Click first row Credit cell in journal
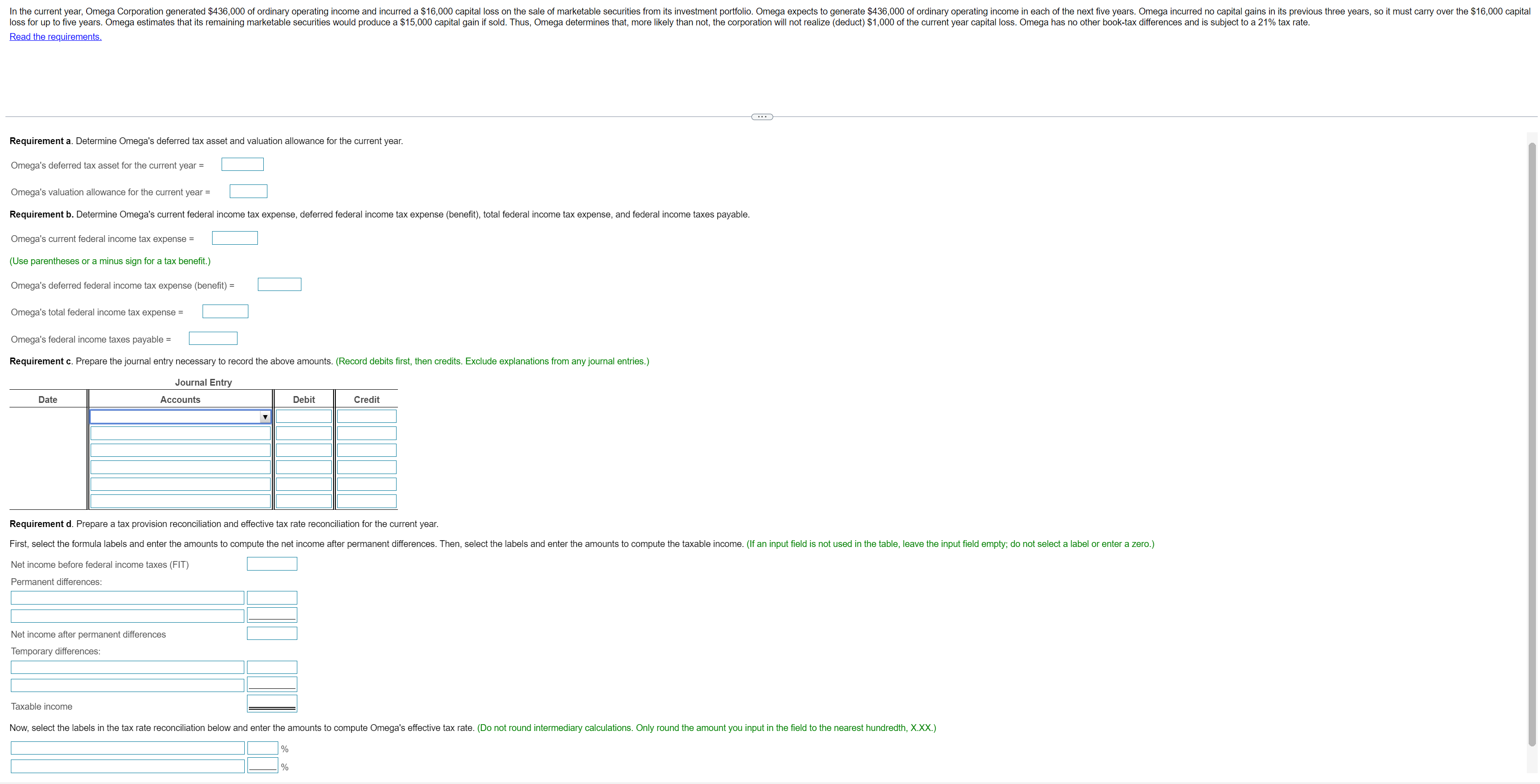 pos(367,416)
